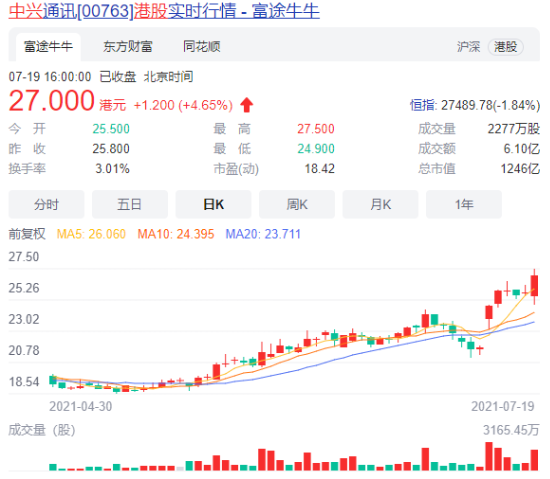This screenshot has width=550, height=479.
Task: Switch to the 富途牛牛 source tab
Action: click(48, 47)
